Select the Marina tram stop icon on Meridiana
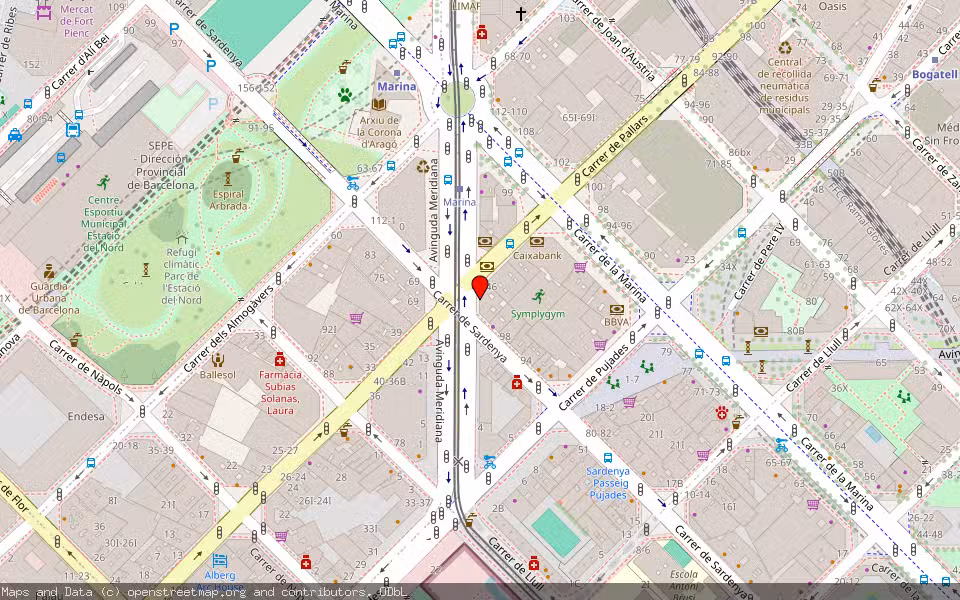The image size is (960, 600). point(459,189)
